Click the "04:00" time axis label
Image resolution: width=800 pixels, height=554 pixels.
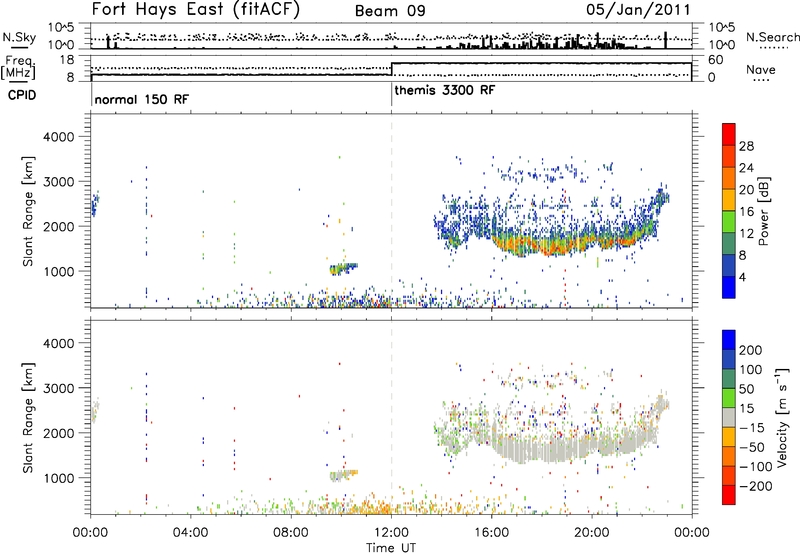pyautogui.click(x=191, y=533)
